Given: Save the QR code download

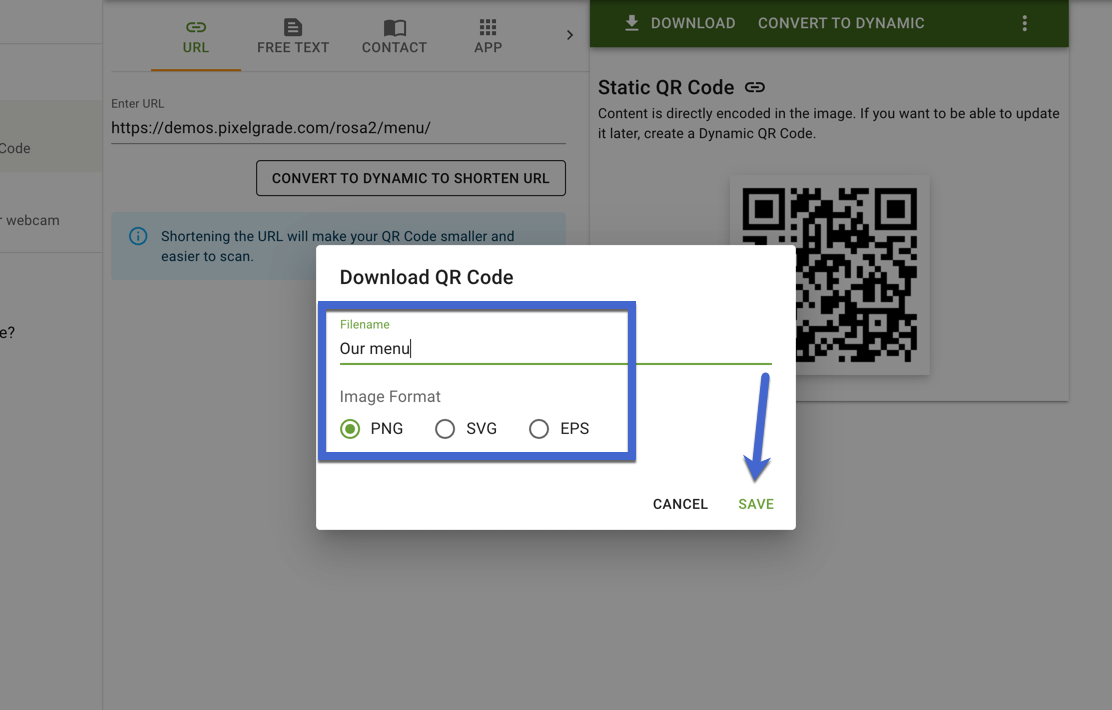Looking at the screenshot, I should click(x=755, y=504).
